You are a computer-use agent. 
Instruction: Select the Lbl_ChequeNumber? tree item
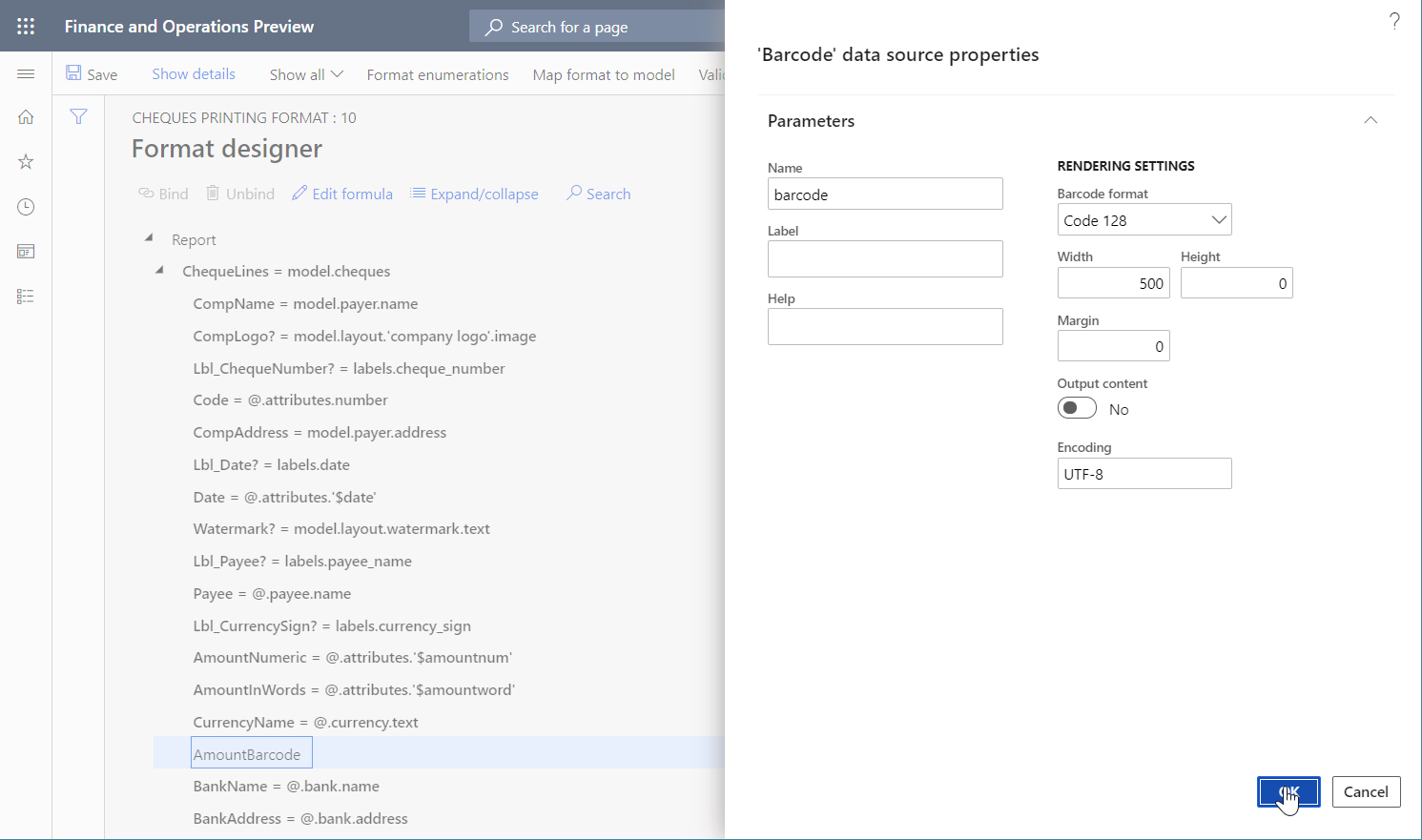tap(349, 368)
